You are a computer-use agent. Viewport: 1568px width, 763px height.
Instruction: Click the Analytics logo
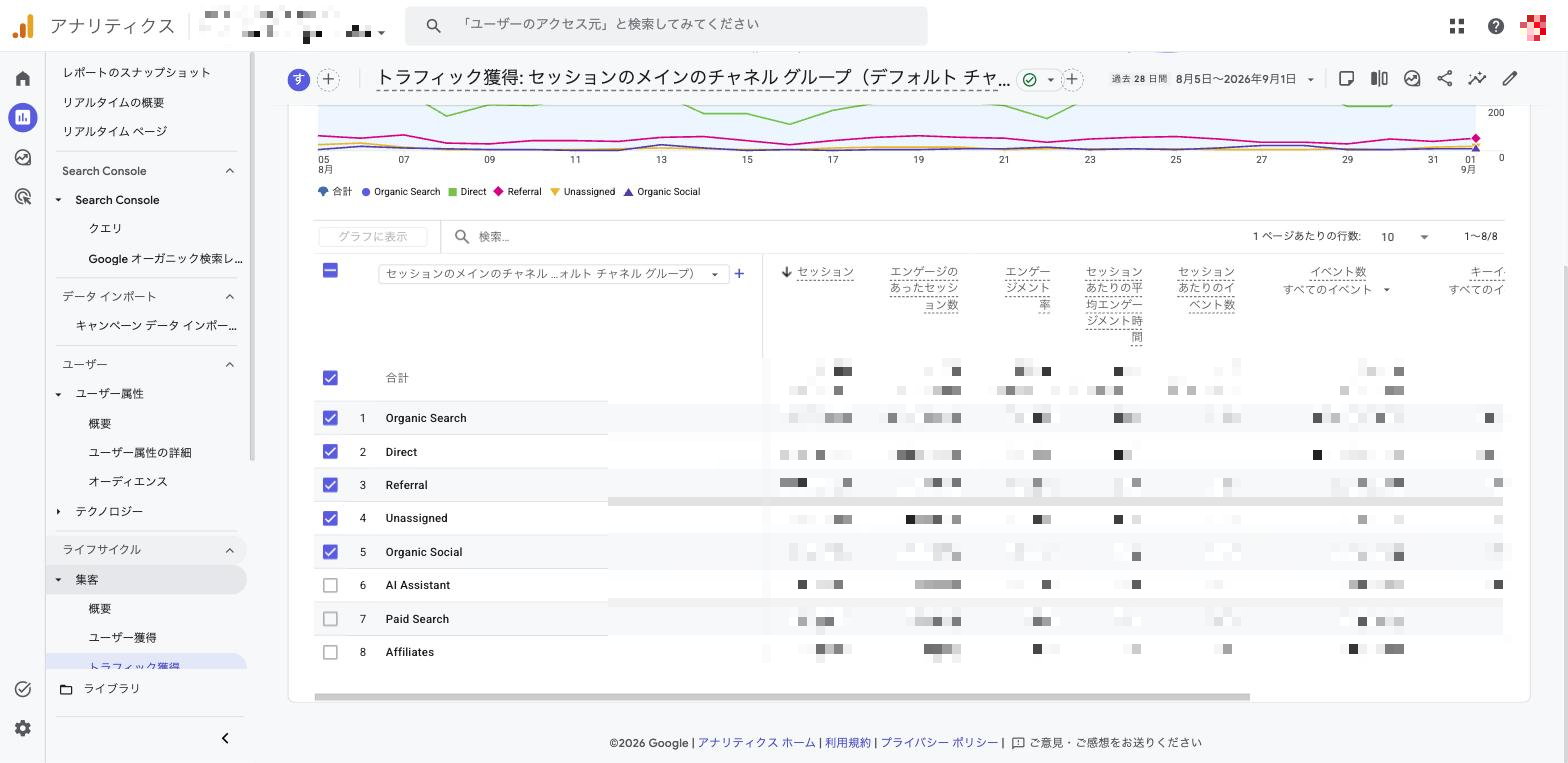23,26
